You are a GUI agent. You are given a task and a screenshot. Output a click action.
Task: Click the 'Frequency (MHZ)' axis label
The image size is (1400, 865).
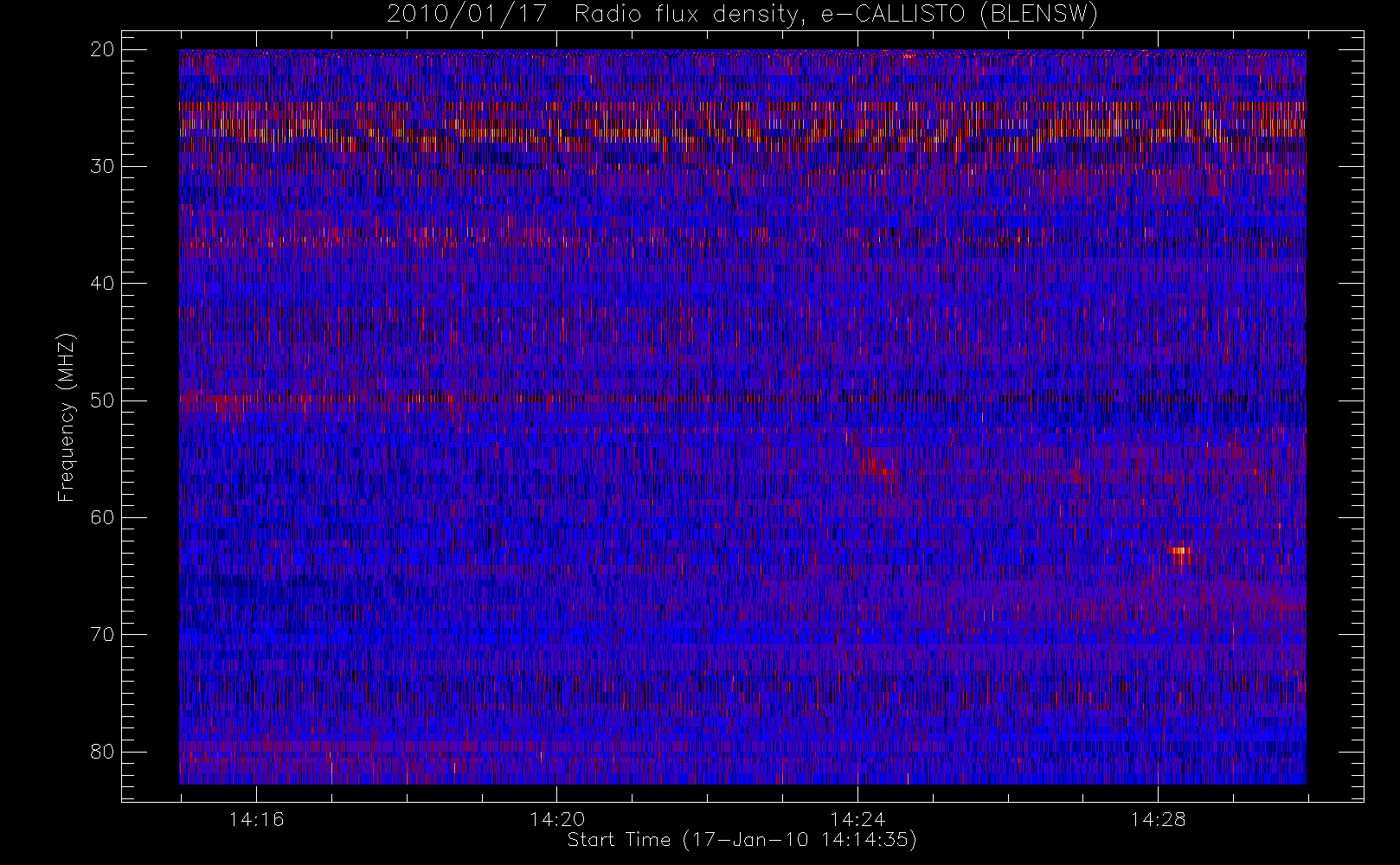[x=67, y=417]
